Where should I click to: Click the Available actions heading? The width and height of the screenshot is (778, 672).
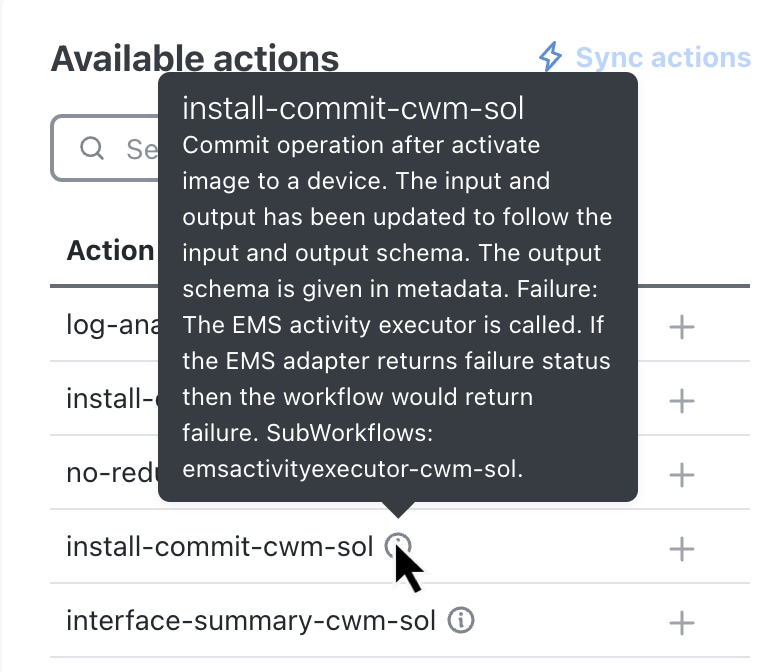(x=195, y=59)
